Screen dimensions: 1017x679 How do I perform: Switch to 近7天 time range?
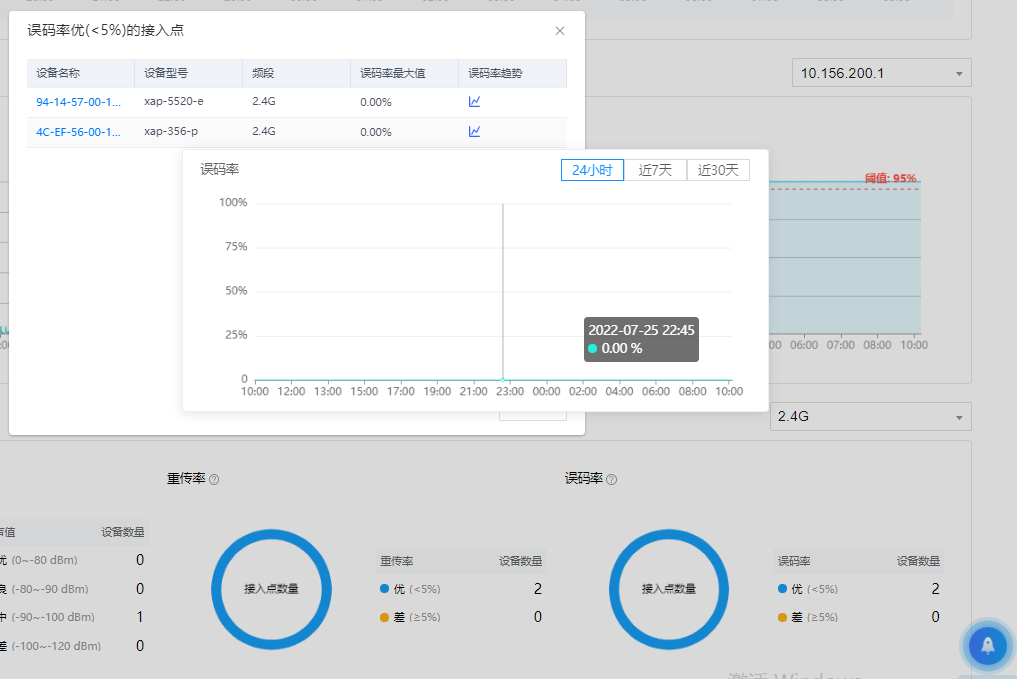pos(656,170)
